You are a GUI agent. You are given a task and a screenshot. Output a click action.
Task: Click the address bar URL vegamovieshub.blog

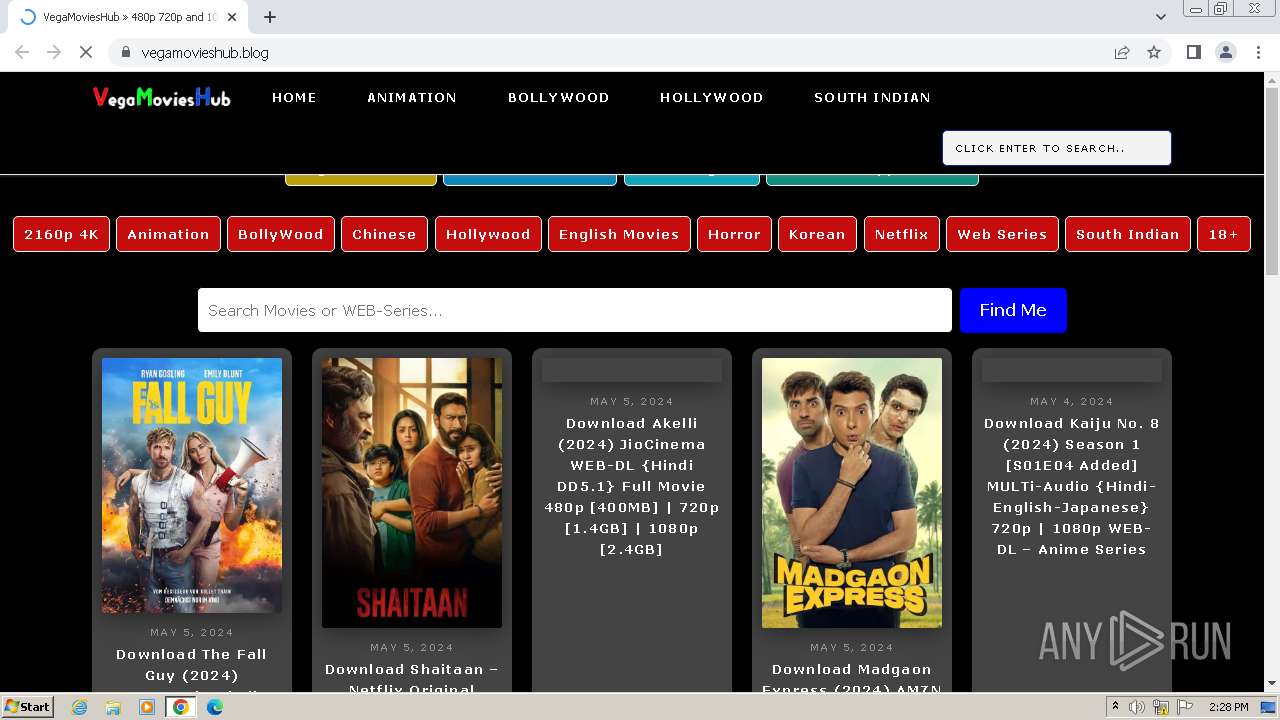click(205, 53)
